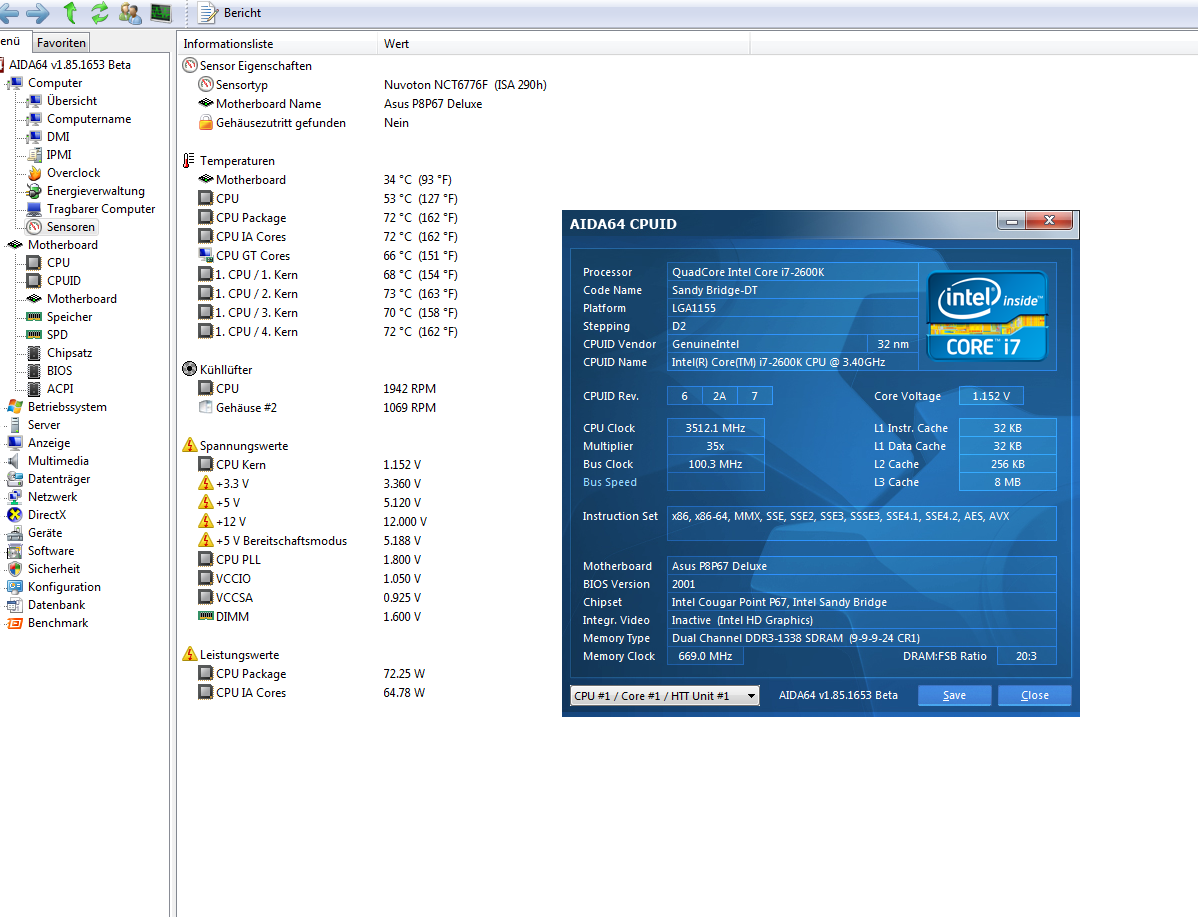This screenshot has width=1198, height=917.
Task: Click the Bus Speed label
Action: click(610, 482)
